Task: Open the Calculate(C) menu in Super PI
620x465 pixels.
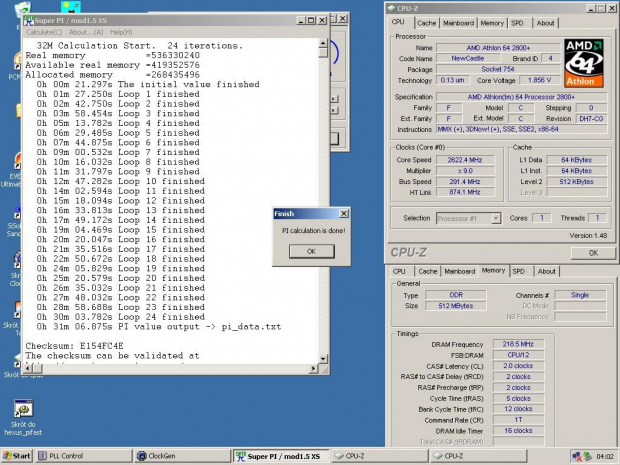Action: click(x=44, y=32)
